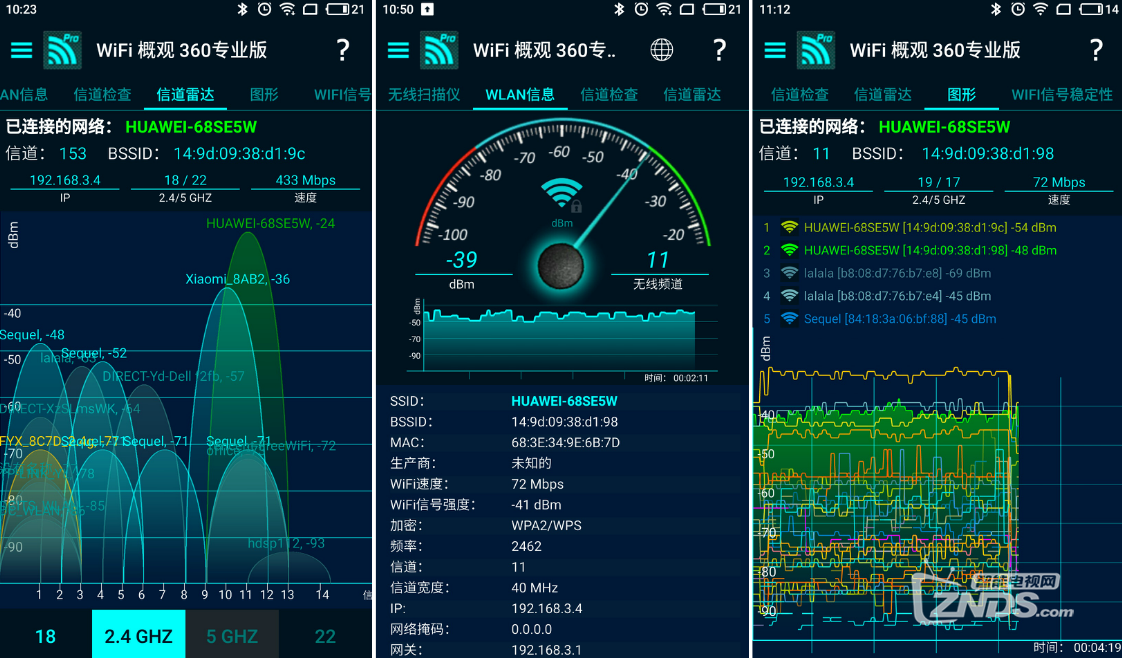Tap hdsp112, -93 label in radar
This screenshot has width=1122, height=658.
pyautogui.click(x=286, y=544)
